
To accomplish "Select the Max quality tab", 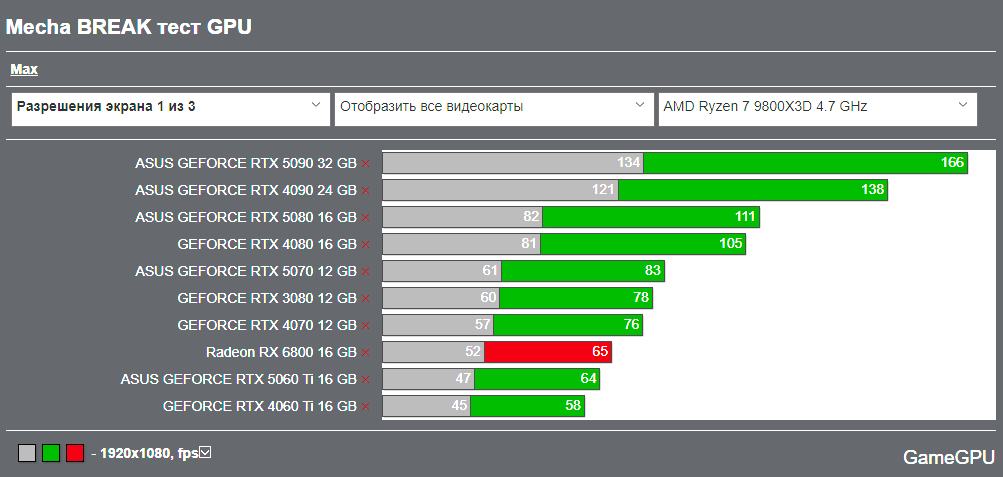I will (24, 70).
